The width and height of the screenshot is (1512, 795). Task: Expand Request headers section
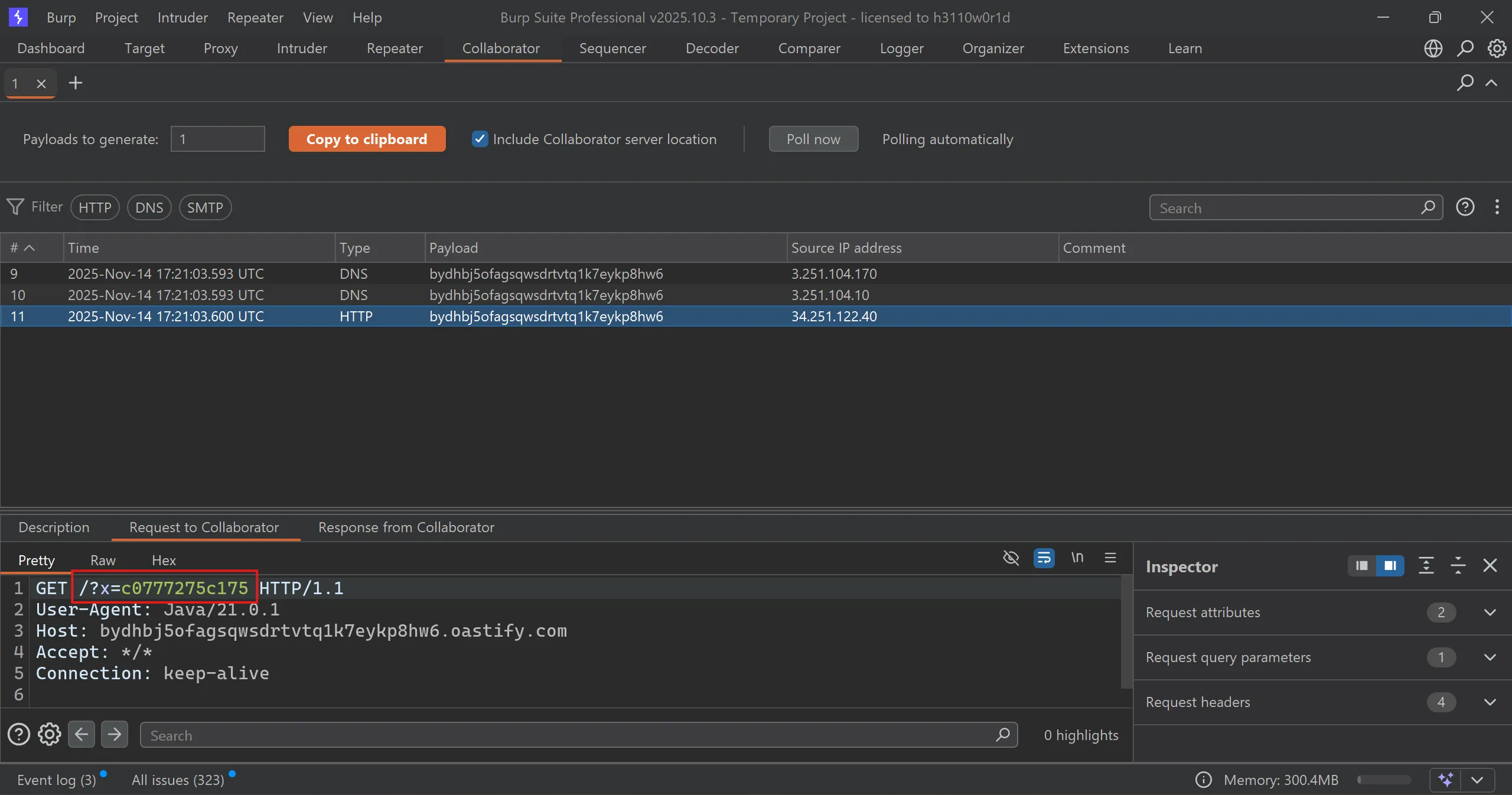[x=1490, y=702]
